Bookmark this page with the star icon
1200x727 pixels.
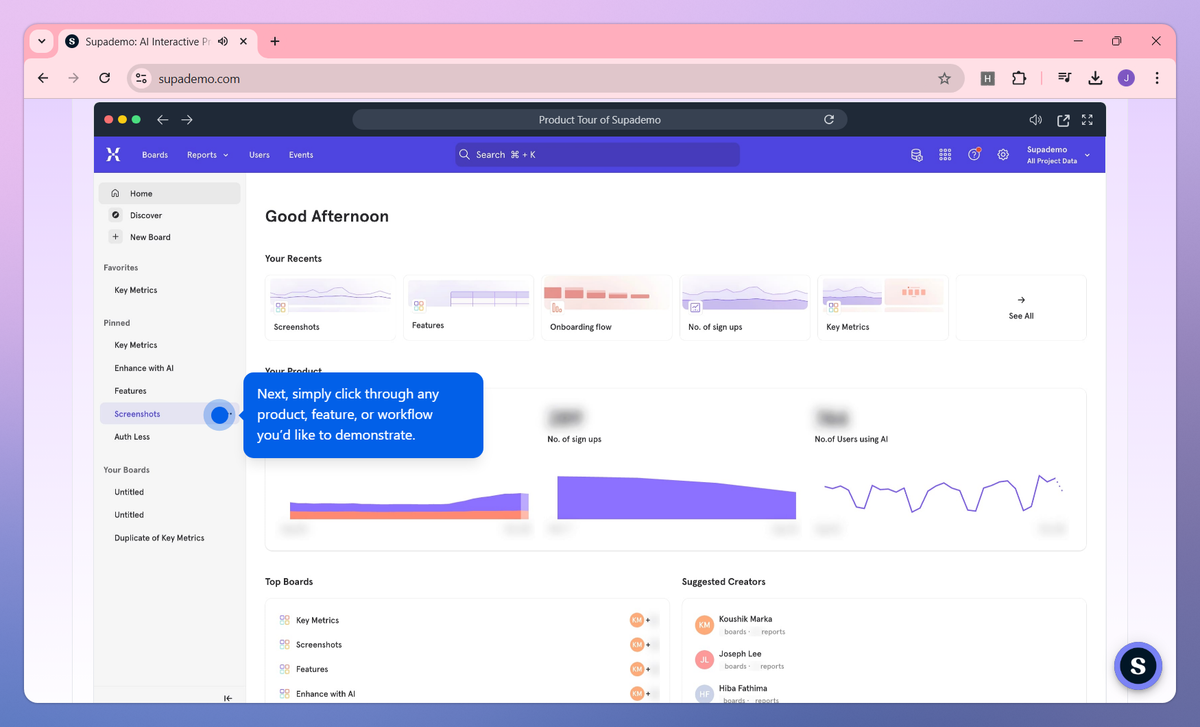tap(944, 78)
